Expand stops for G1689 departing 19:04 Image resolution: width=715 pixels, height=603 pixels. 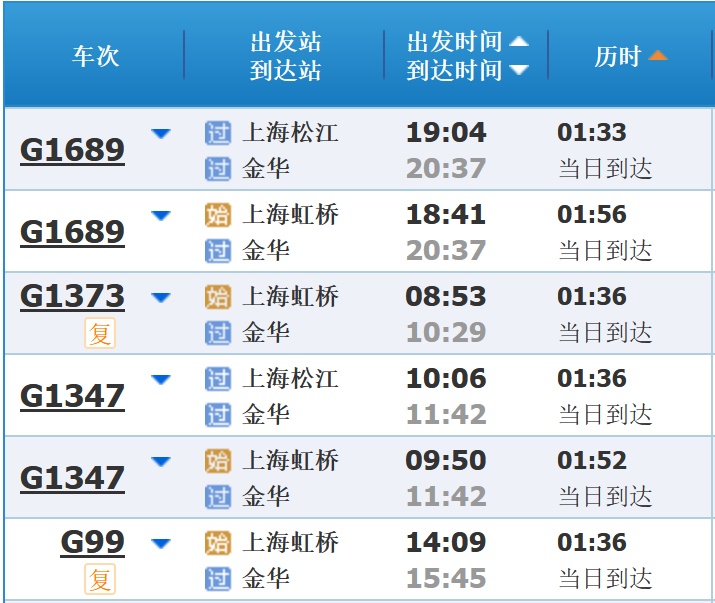(160, 133)
